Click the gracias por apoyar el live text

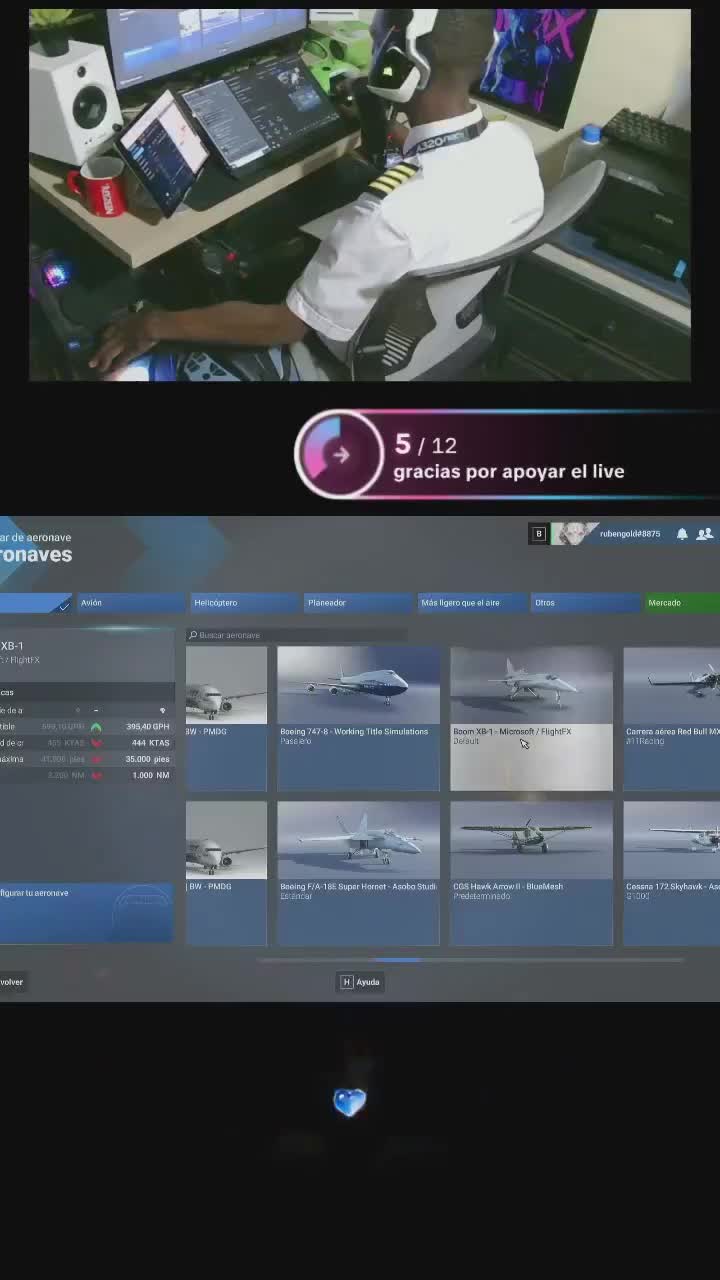509,472
